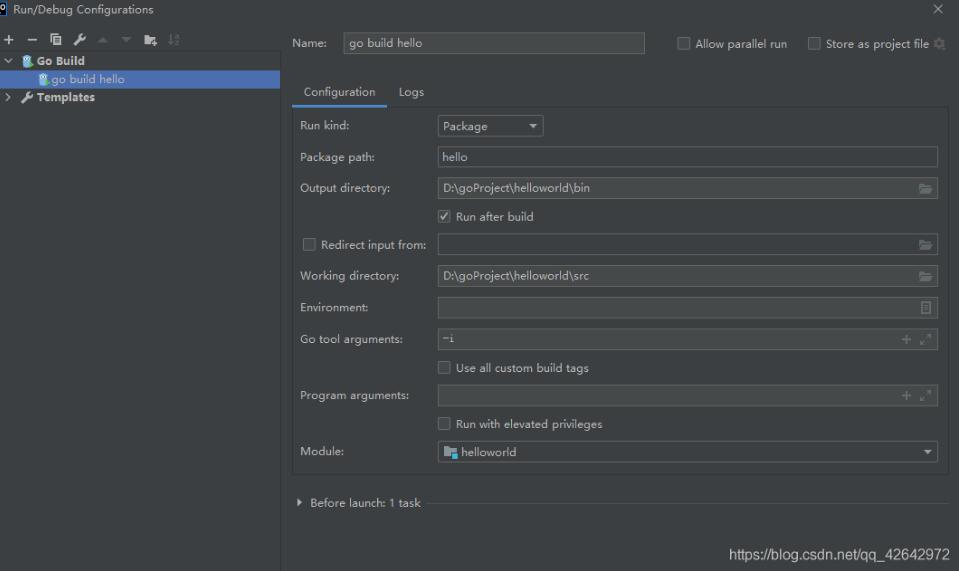Enable the Allow parallel run checkbox
The height and width of the screenshot is (571, 959).
click(684, 44)
